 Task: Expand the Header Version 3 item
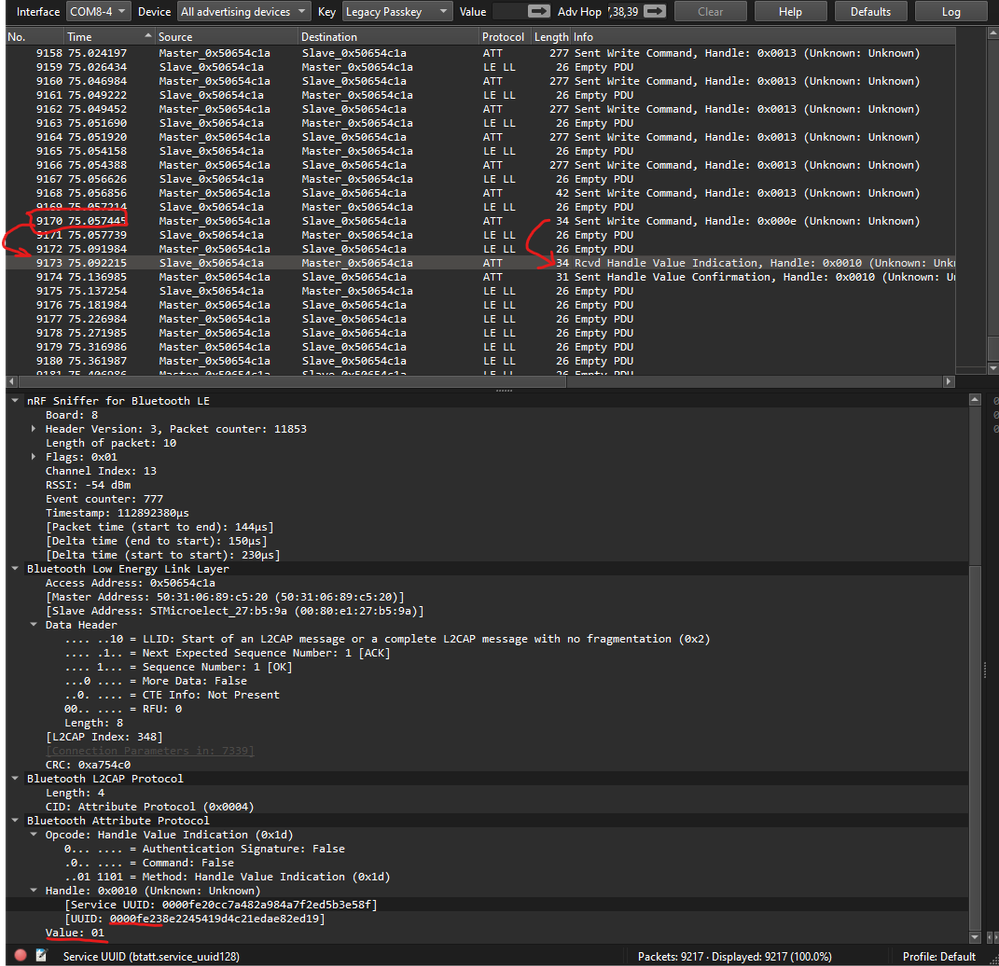click(33, 428)
